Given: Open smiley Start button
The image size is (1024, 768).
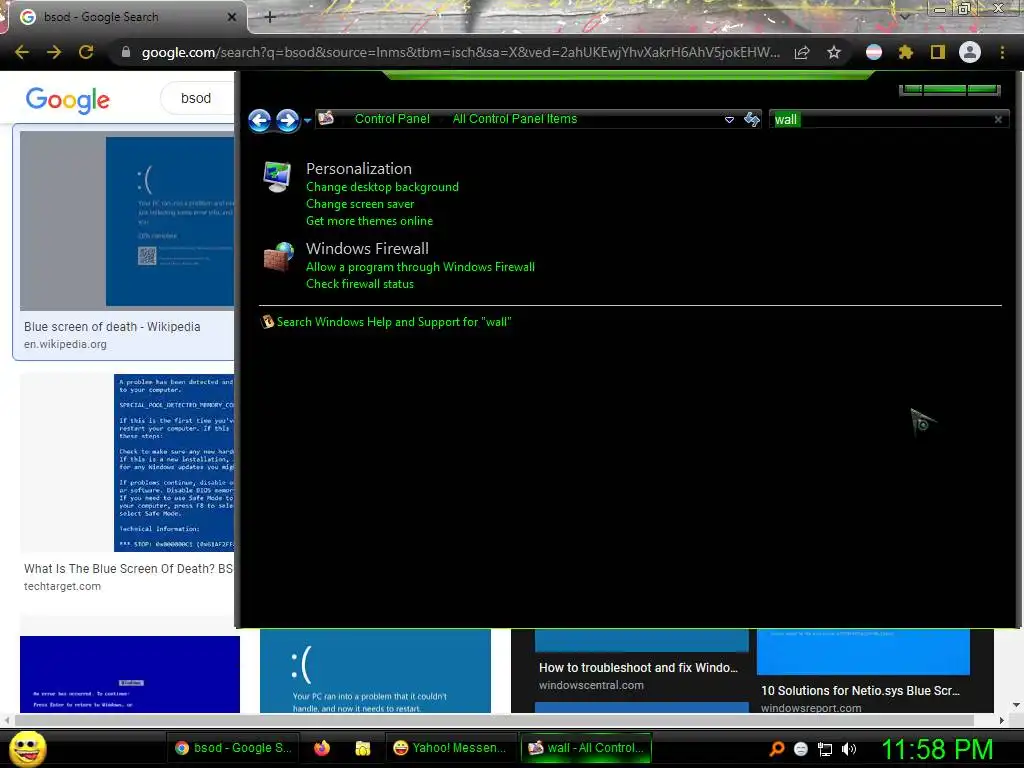Looking at the screenshot, I should 27,748.
